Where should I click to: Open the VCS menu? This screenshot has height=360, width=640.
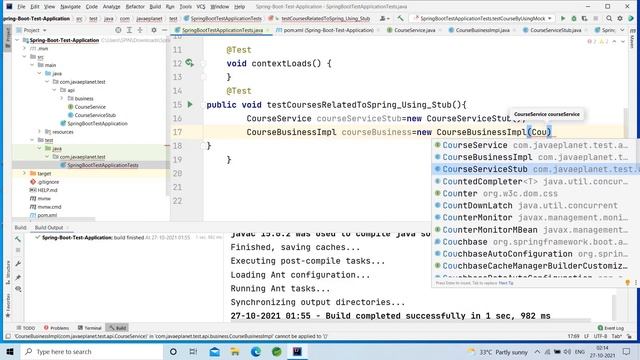click(201, 7)
